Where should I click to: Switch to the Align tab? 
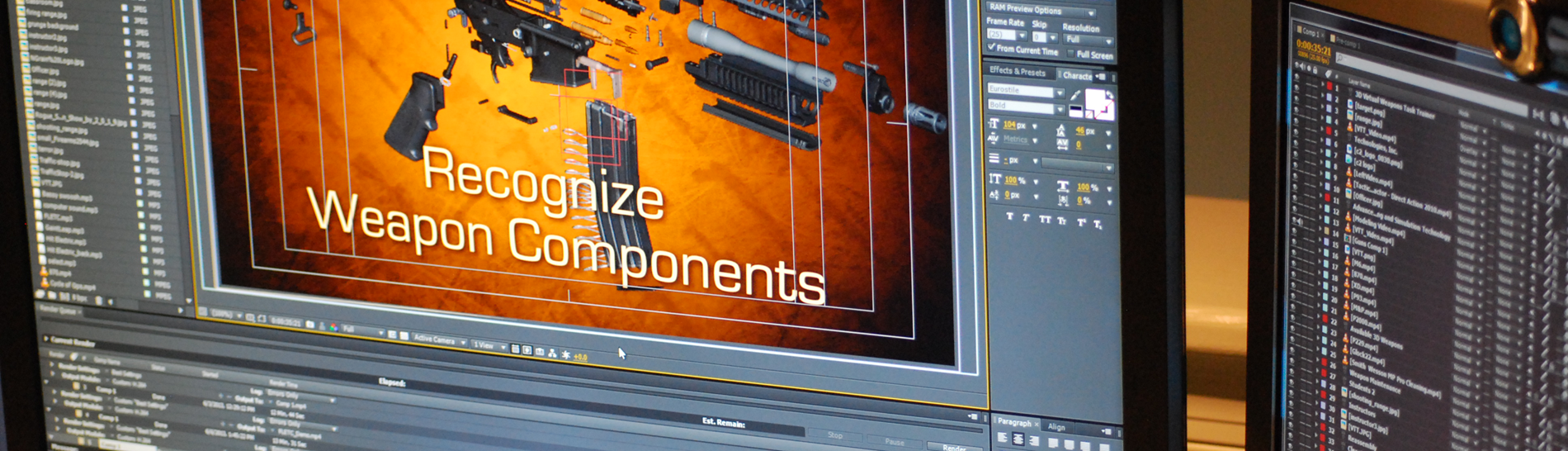click(x=1056, y=427)
